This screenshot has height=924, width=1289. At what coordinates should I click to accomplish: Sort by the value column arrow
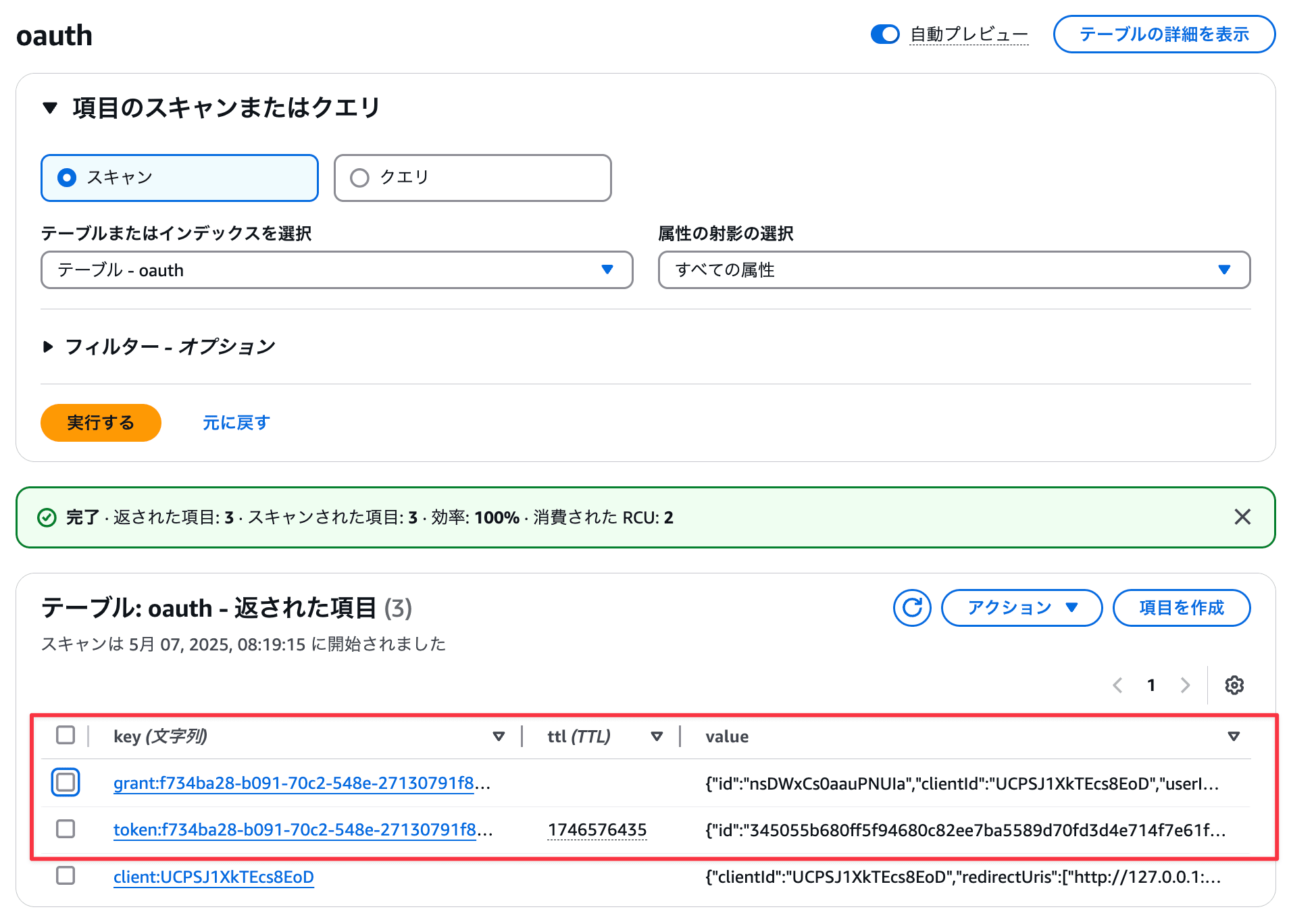tap(1234, 736)
